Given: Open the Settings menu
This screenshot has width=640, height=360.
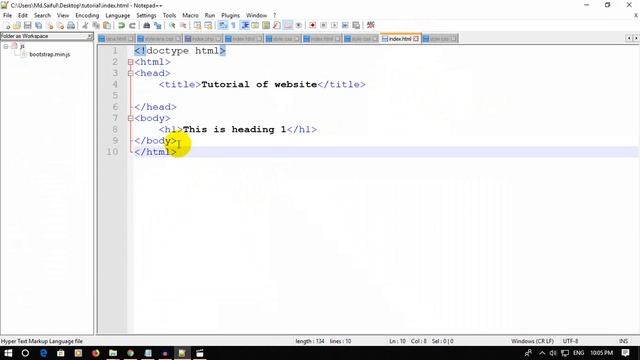Looking at the screenshot, I should click(x=146, y=15).
